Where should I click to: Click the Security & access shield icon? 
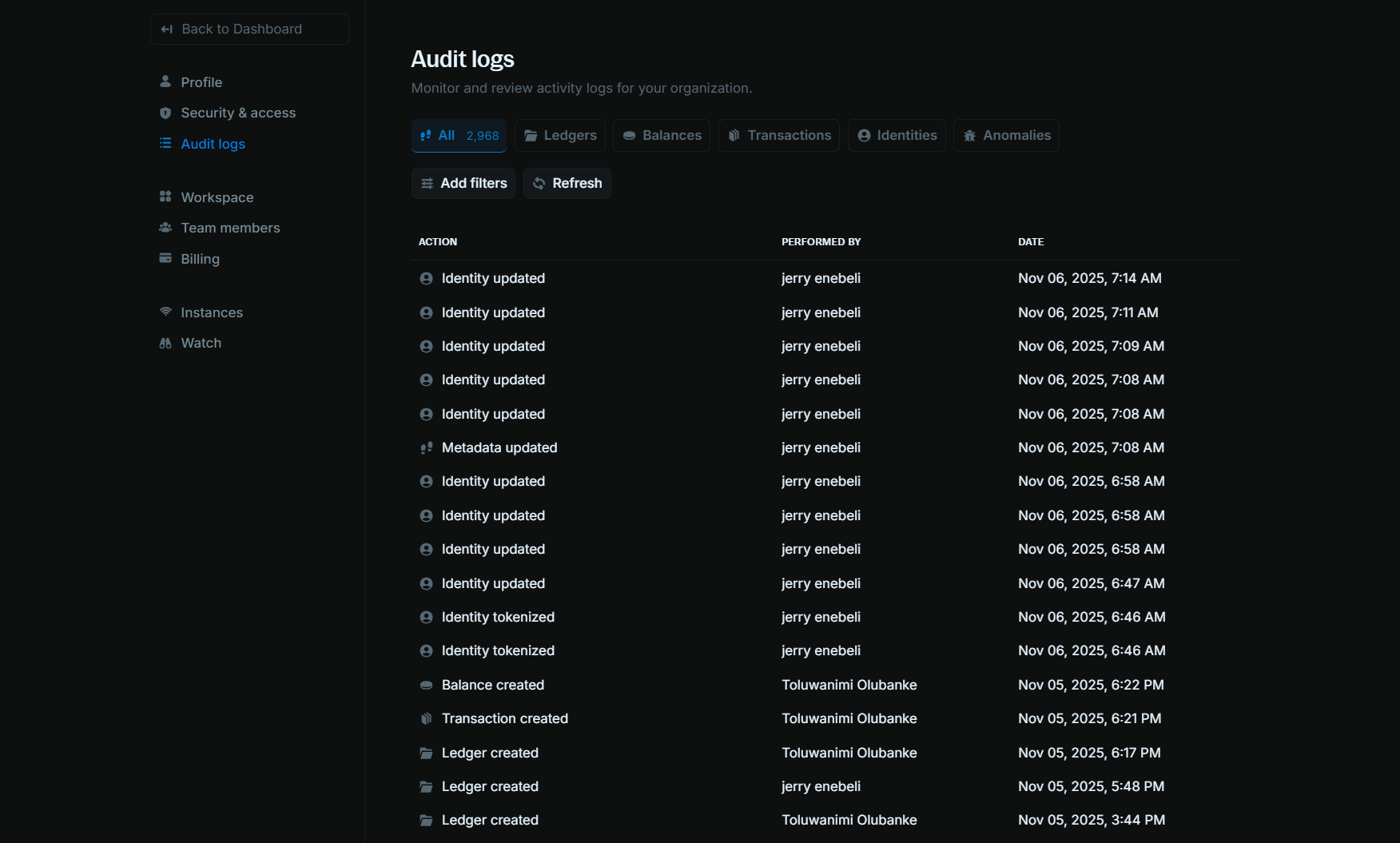(x=165, y=113)
